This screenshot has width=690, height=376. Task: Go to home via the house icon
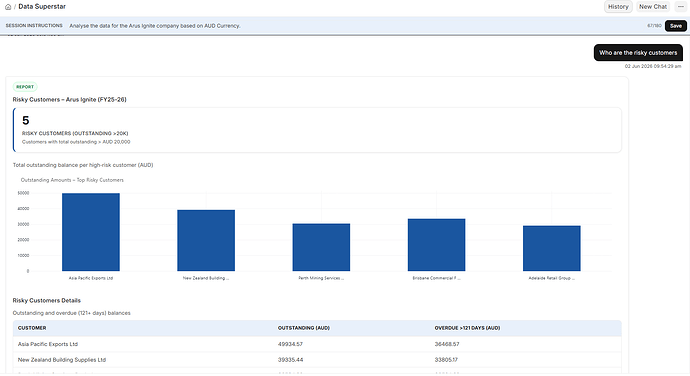tap(8, 7)
